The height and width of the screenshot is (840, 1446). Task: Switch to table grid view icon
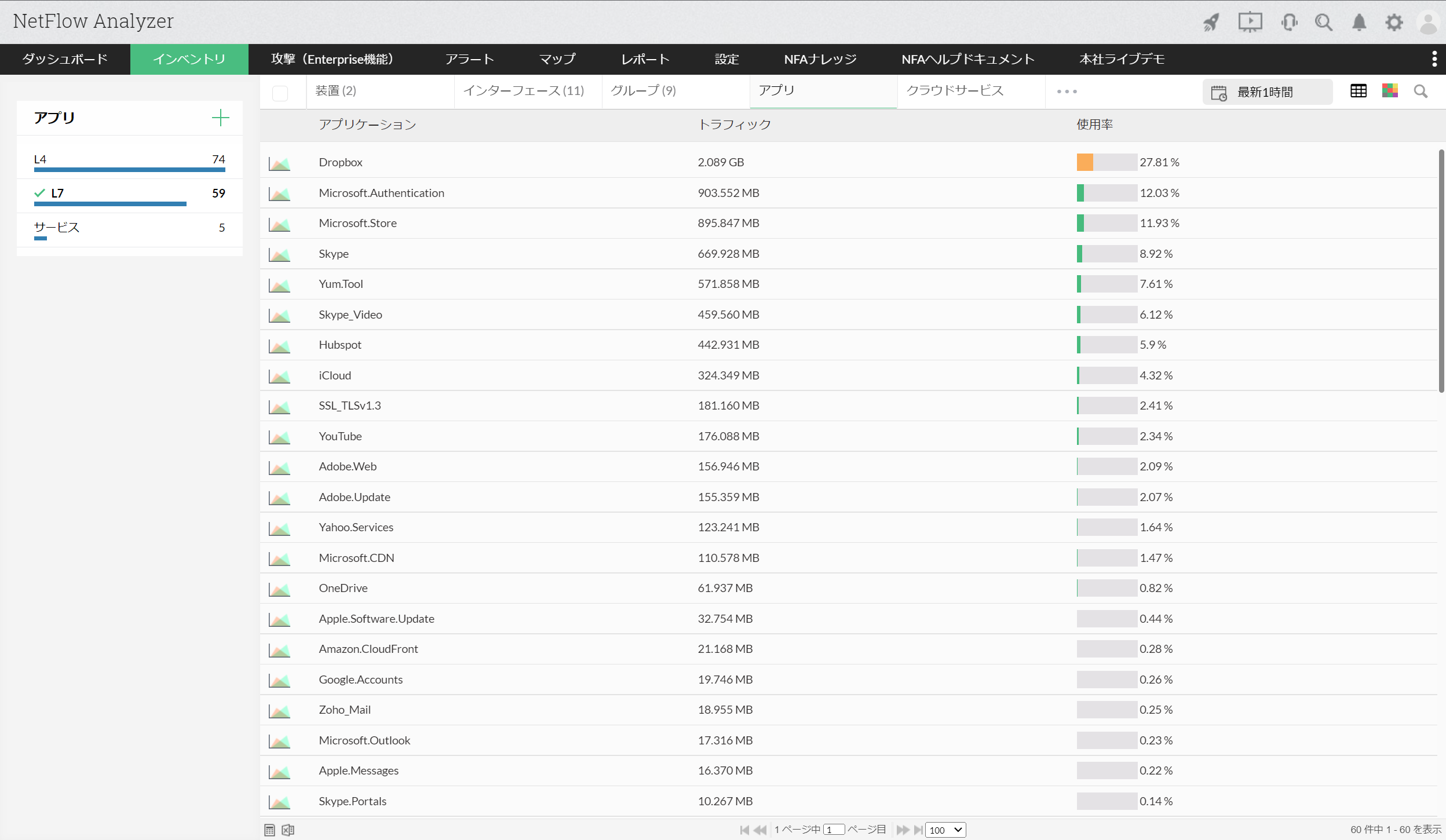click(1358, 91)
